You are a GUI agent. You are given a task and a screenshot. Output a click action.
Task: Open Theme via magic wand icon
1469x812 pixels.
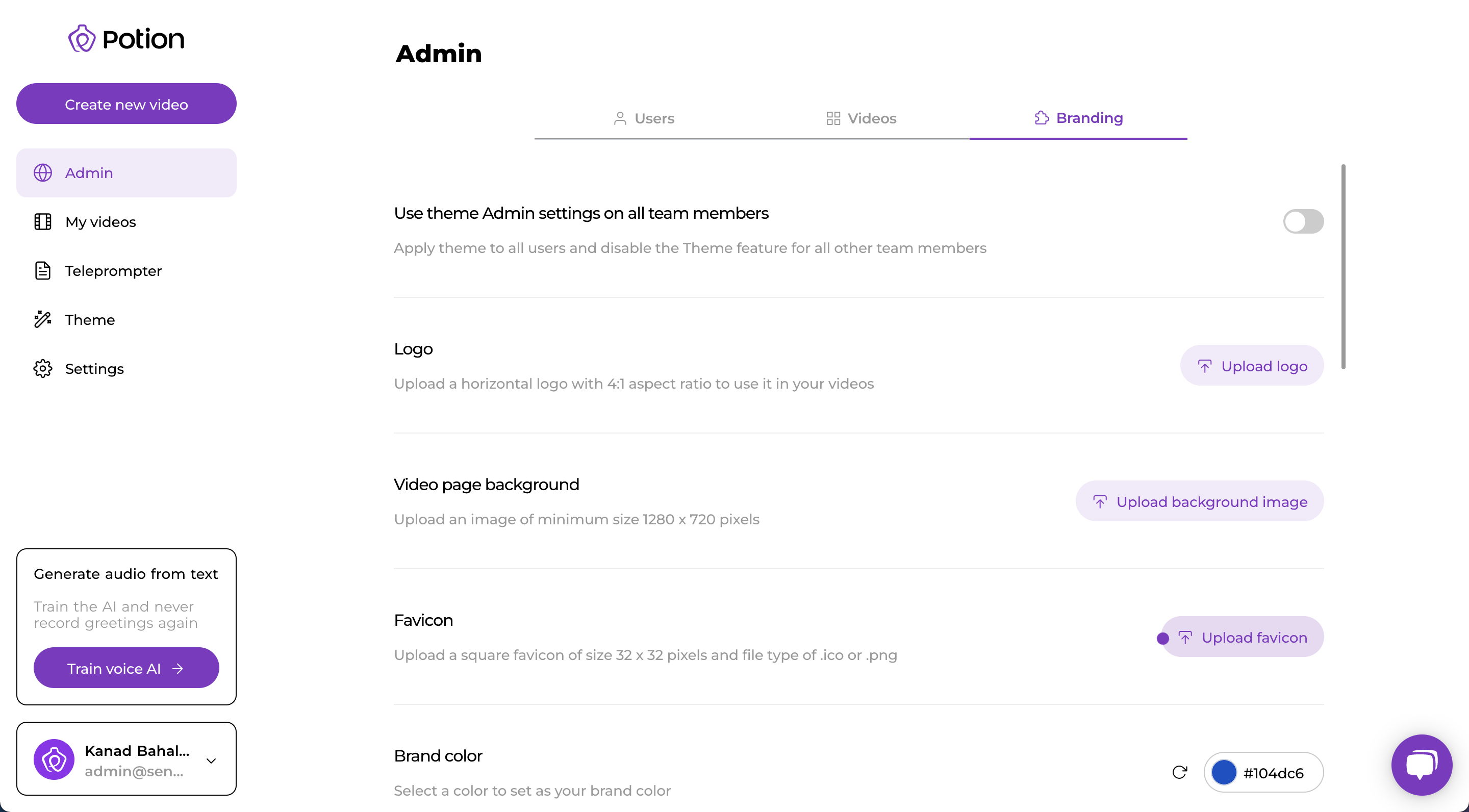[x=43, y=320]
